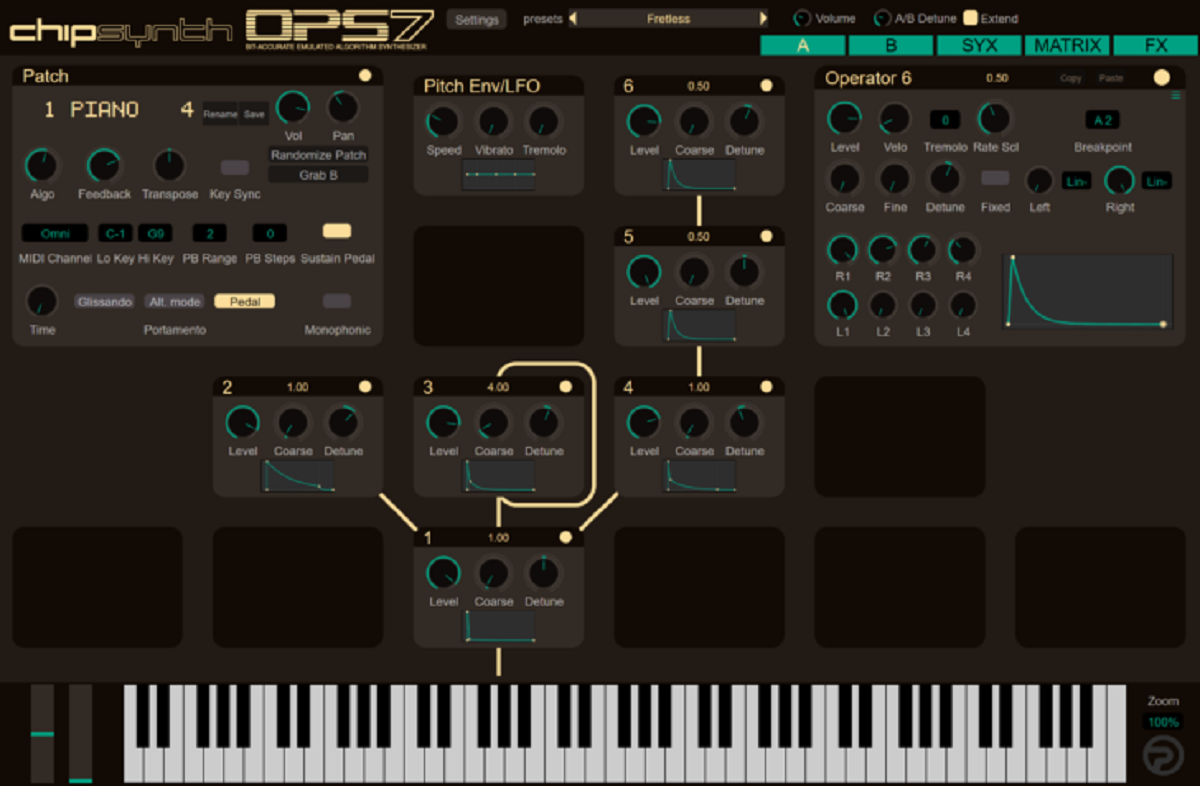Image resolution: width=1200 pixels, height=786 pixels.
Task: Click the Level knob on operator 1
Action: coord(443,573)
